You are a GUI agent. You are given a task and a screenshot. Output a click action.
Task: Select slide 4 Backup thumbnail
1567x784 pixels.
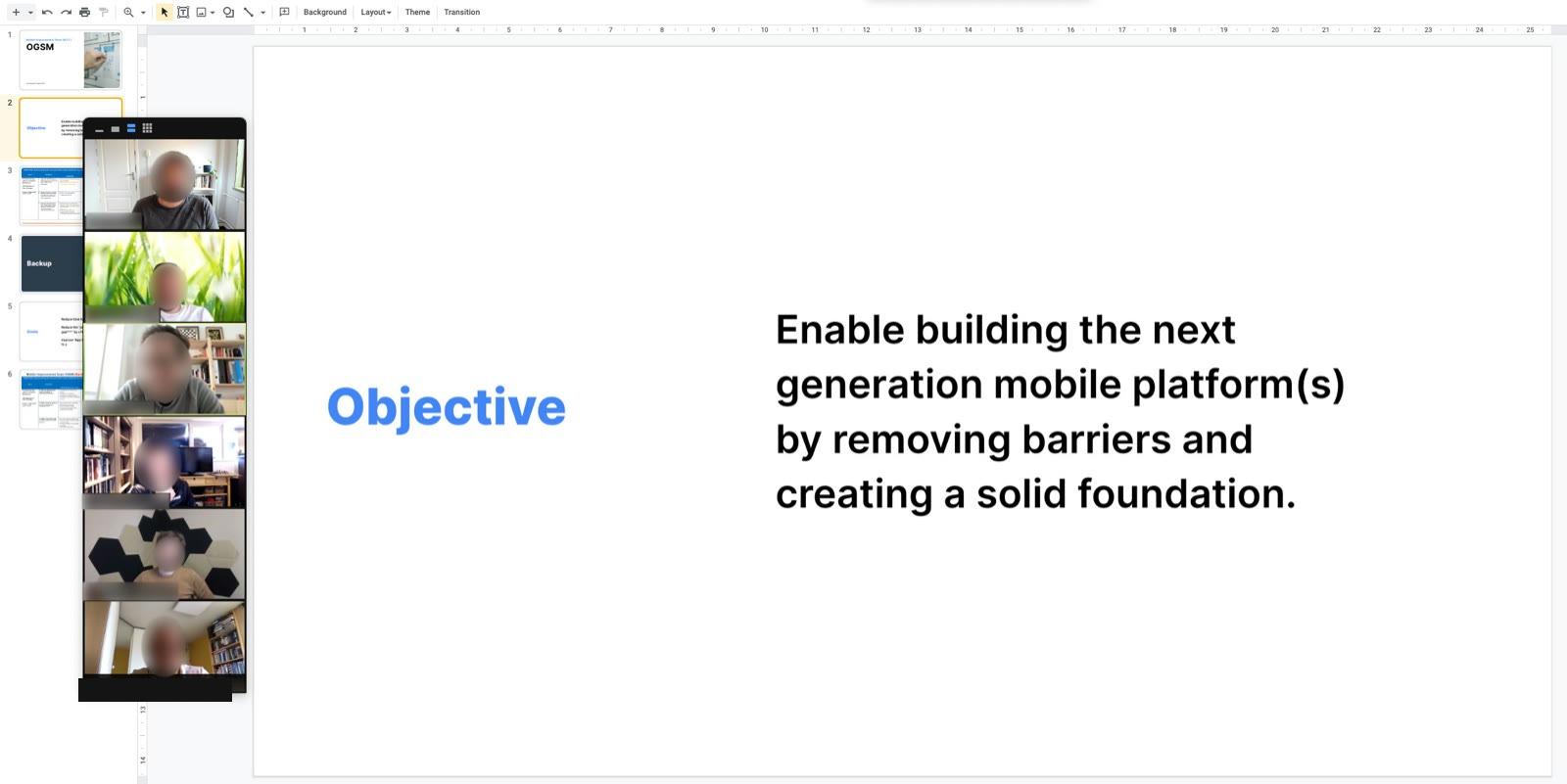(x=51, y=263)
